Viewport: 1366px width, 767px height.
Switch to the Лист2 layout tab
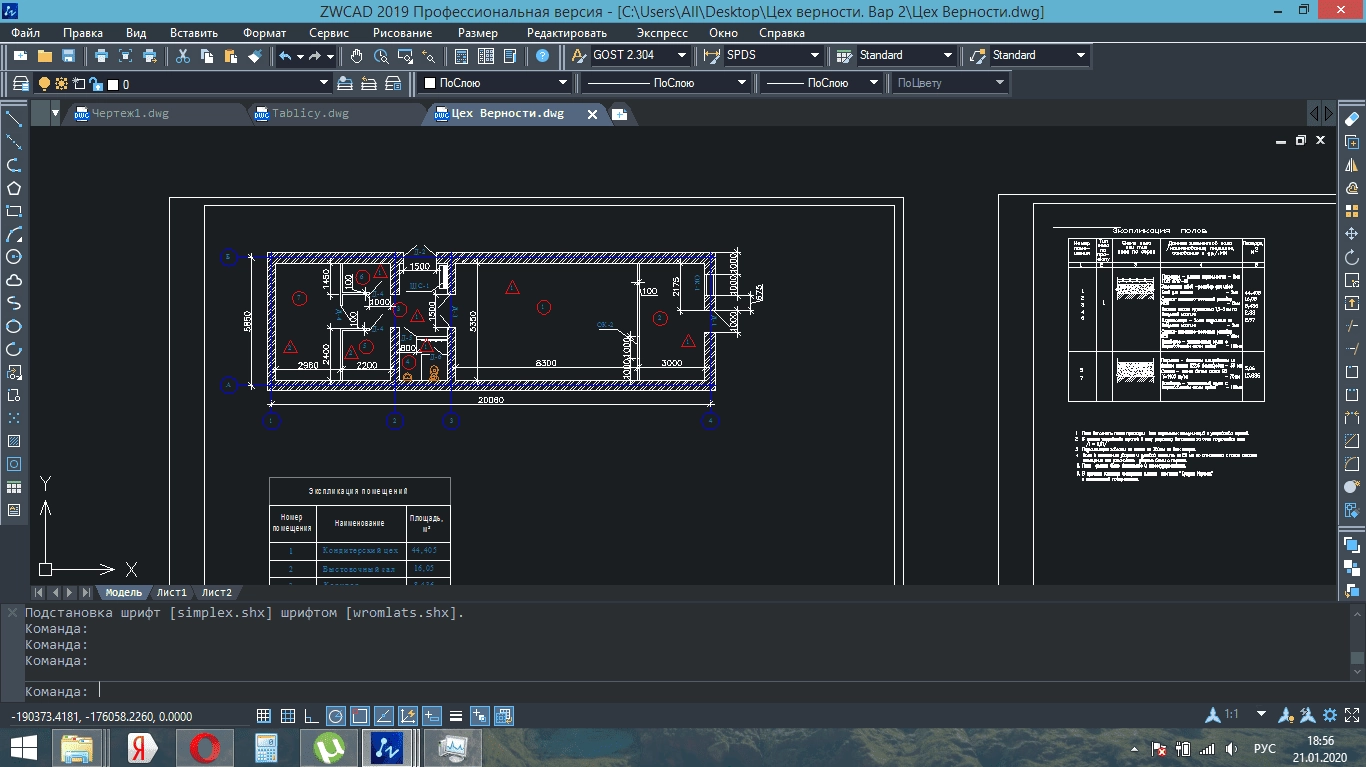(217, 593)
